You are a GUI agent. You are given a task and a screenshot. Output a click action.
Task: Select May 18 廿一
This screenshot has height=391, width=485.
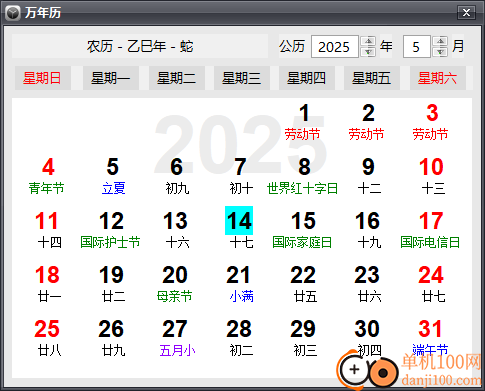click(x=49, y=284)
